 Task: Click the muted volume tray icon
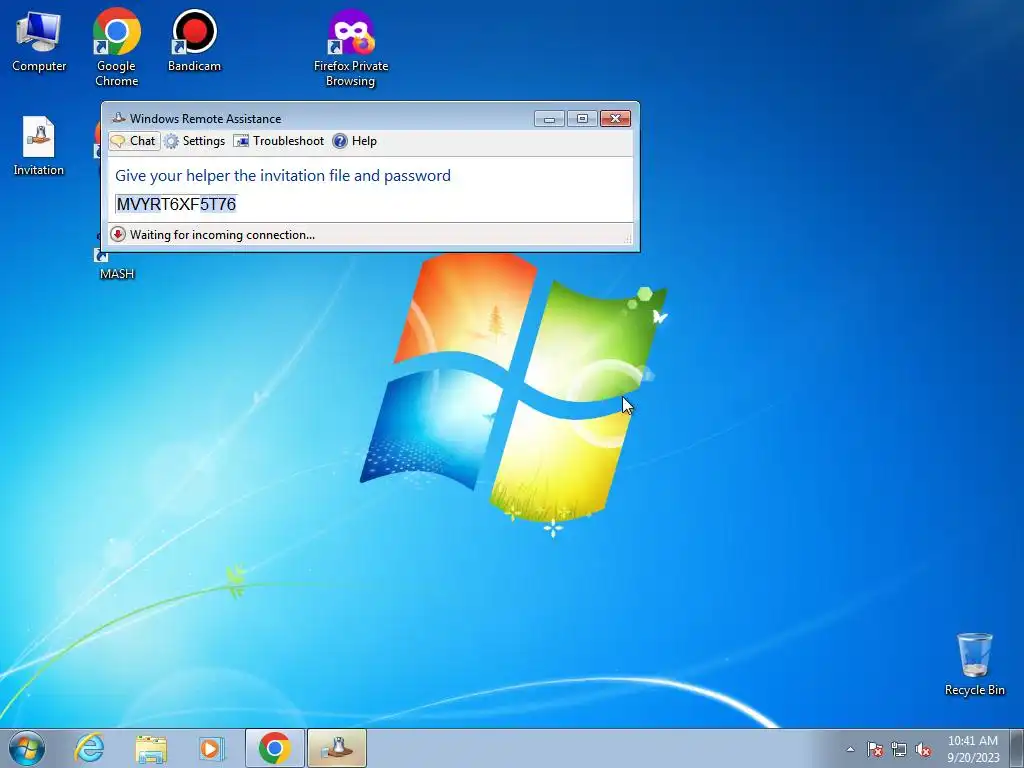(x=923, y=749)
